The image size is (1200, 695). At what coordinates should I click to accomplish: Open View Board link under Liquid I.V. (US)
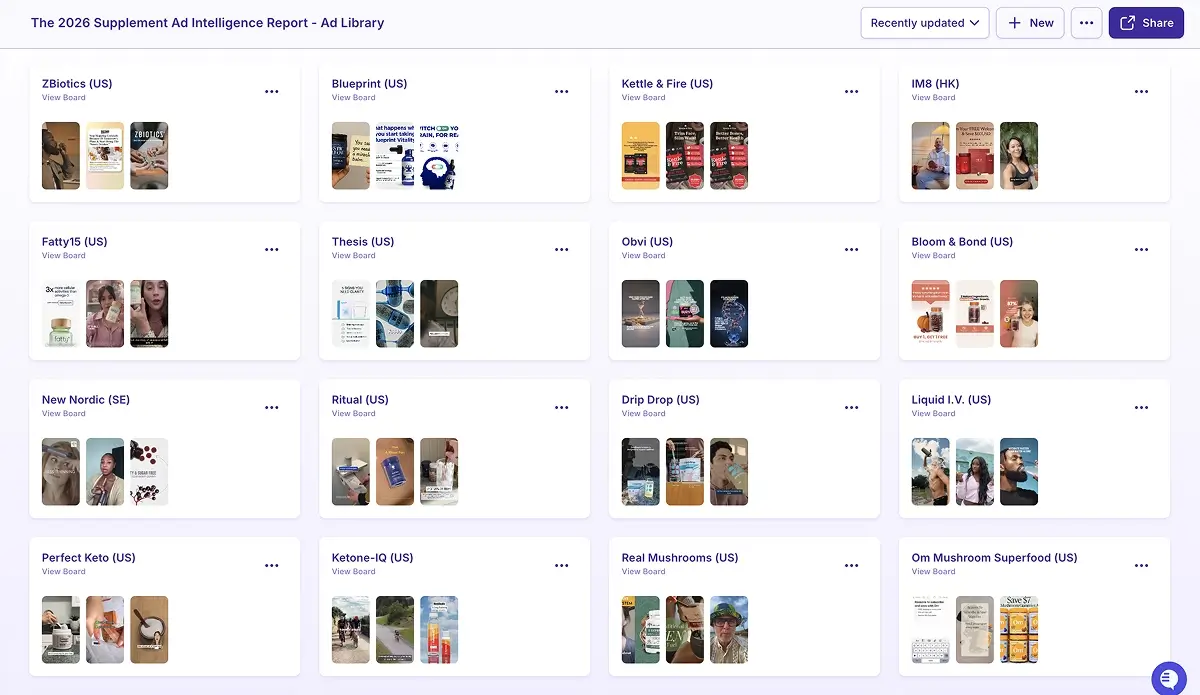(934, 414)
